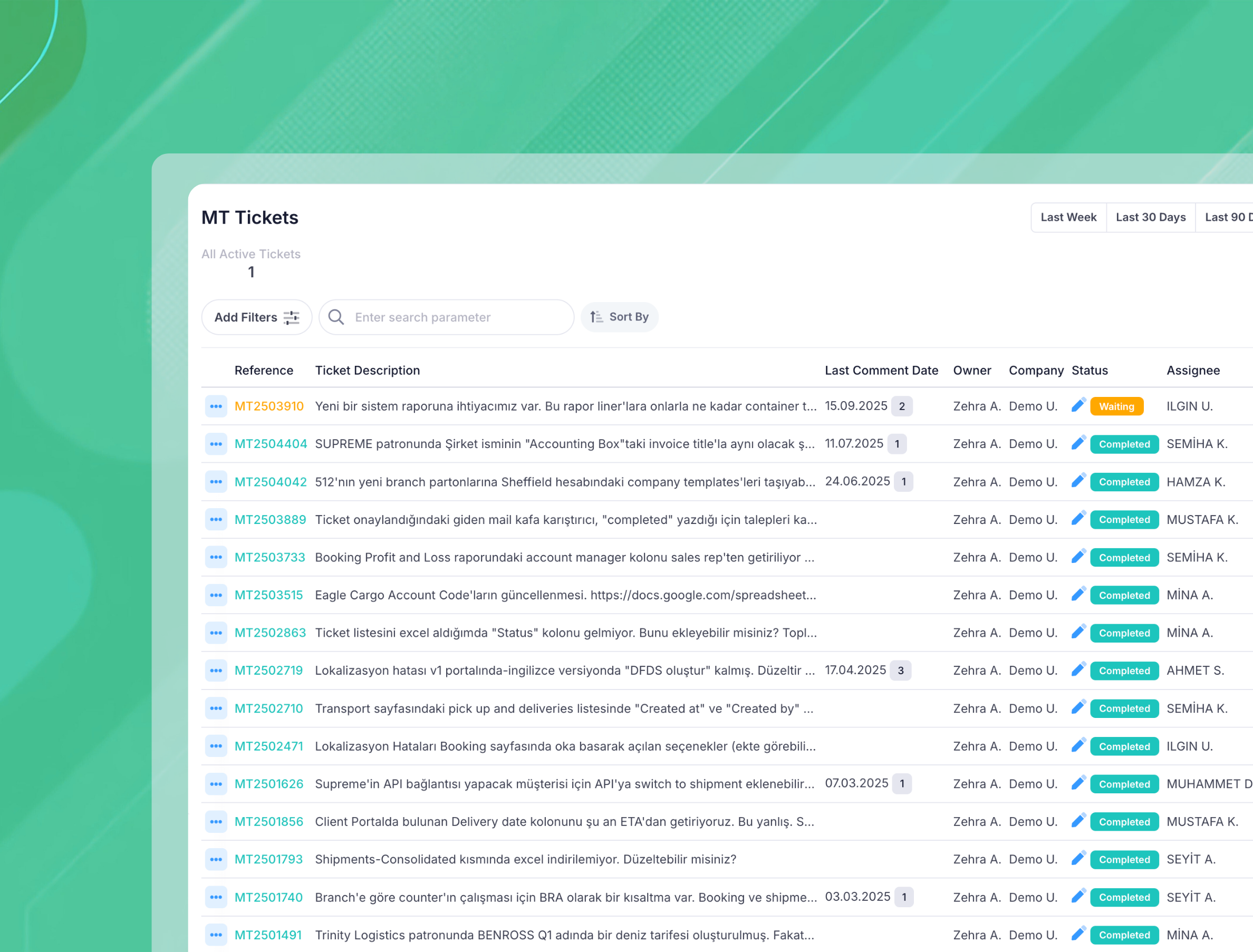
Task: Open ticket link MT2503889
Action: coord(270,520)
